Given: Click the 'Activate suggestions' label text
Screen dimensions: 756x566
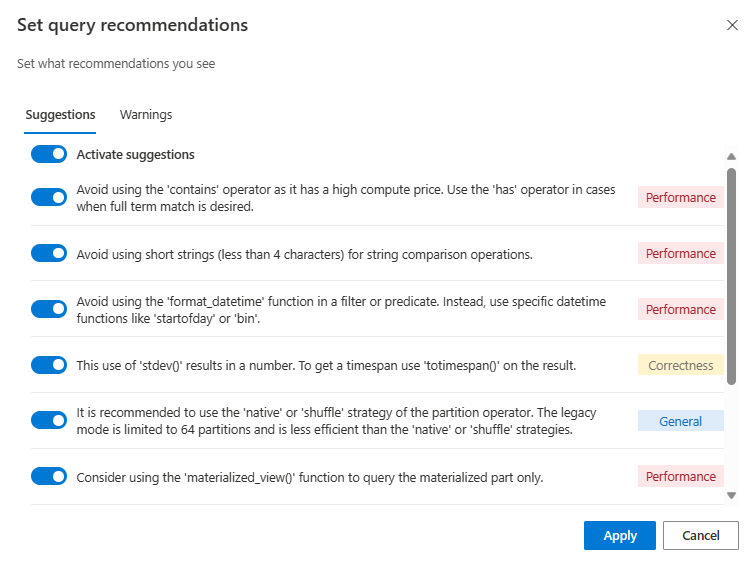Looking at the screenshot, I should (135, 155).
